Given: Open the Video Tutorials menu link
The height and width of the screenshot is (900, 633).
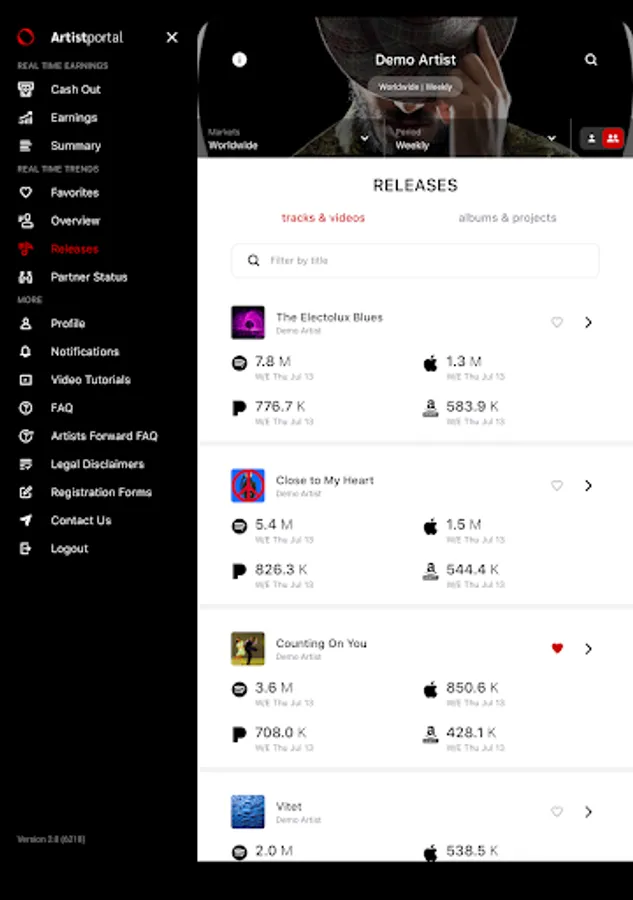Looking at the screenshot, I should pyautogui.click(x=91, y=379).
